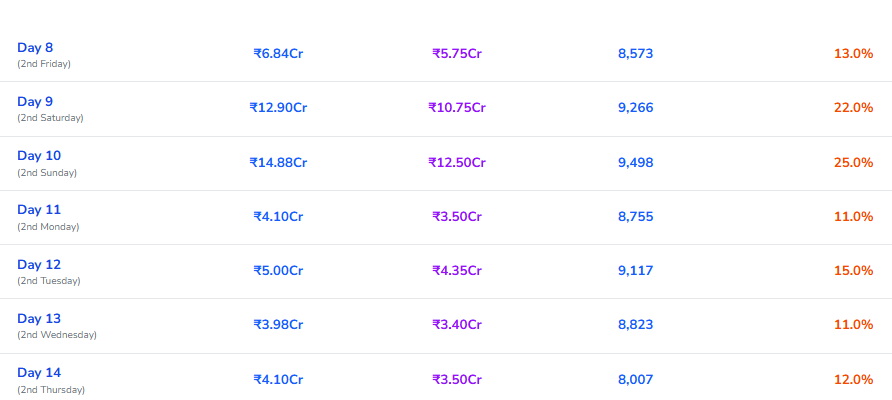Screen dimensions: 892x400
Task: Select the Day 12 entry
Action: [x=39, y=265]
